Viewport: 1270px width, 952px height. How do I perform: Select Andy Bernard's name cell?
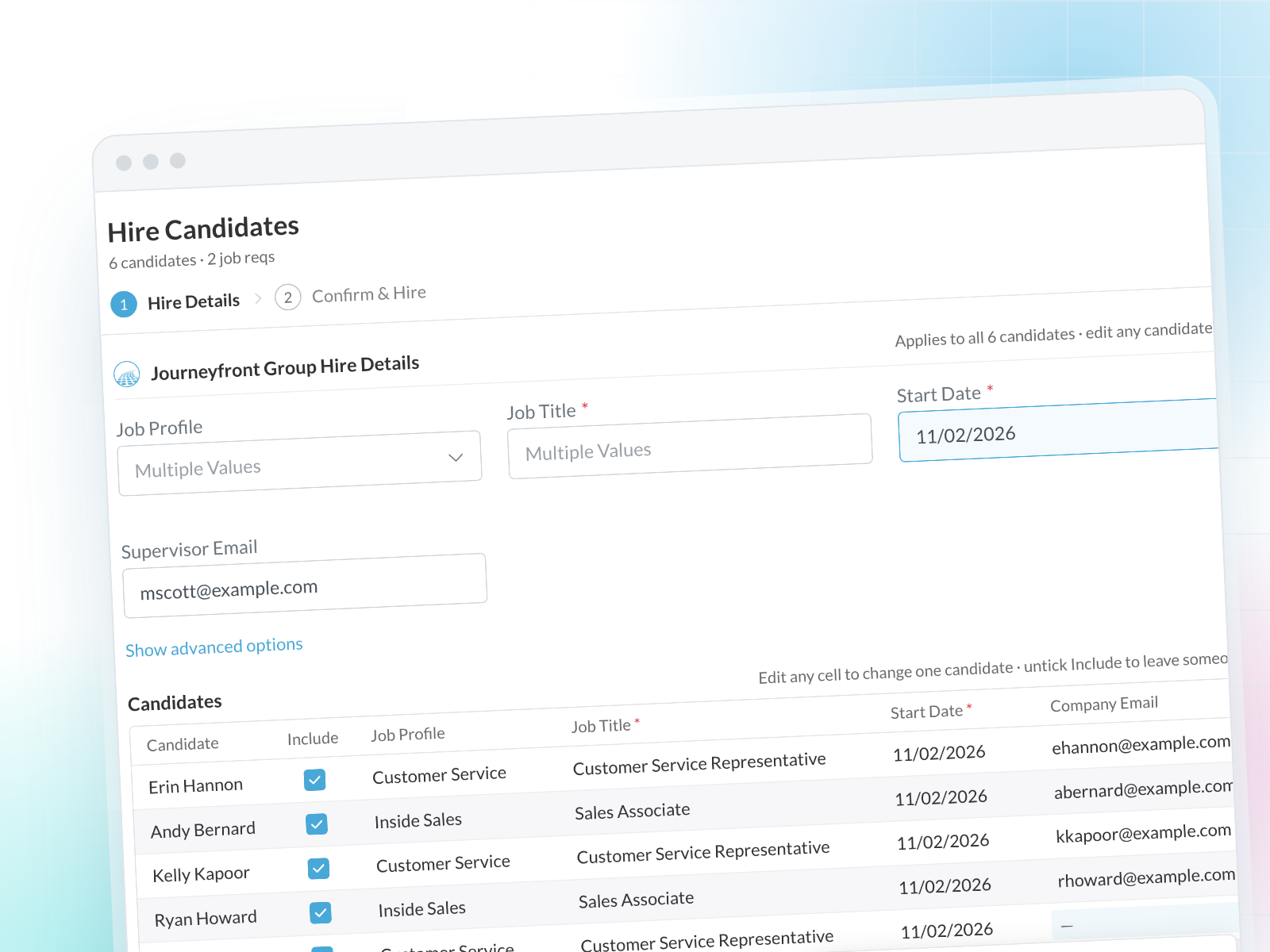click(x=203, y=830)
